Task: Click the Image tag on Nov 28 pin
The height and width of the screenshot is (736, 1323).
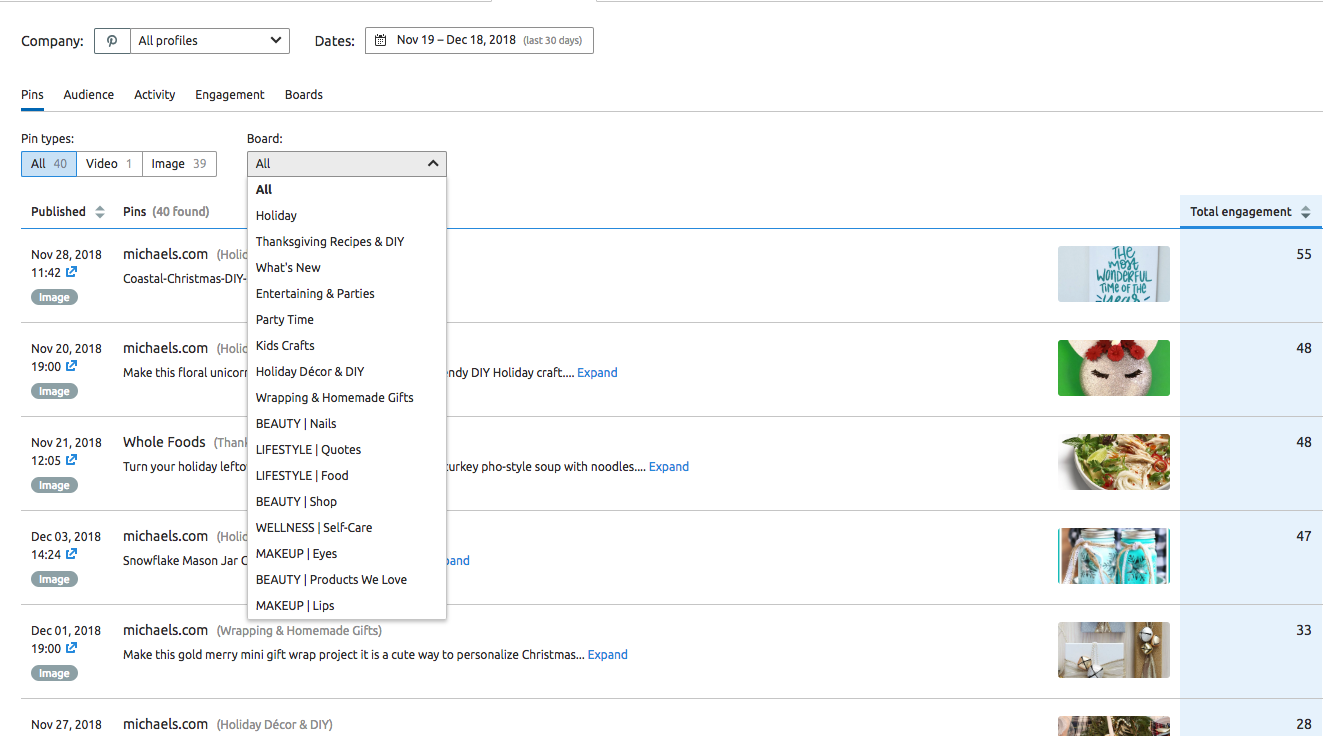Action: [x=54, y=297]
